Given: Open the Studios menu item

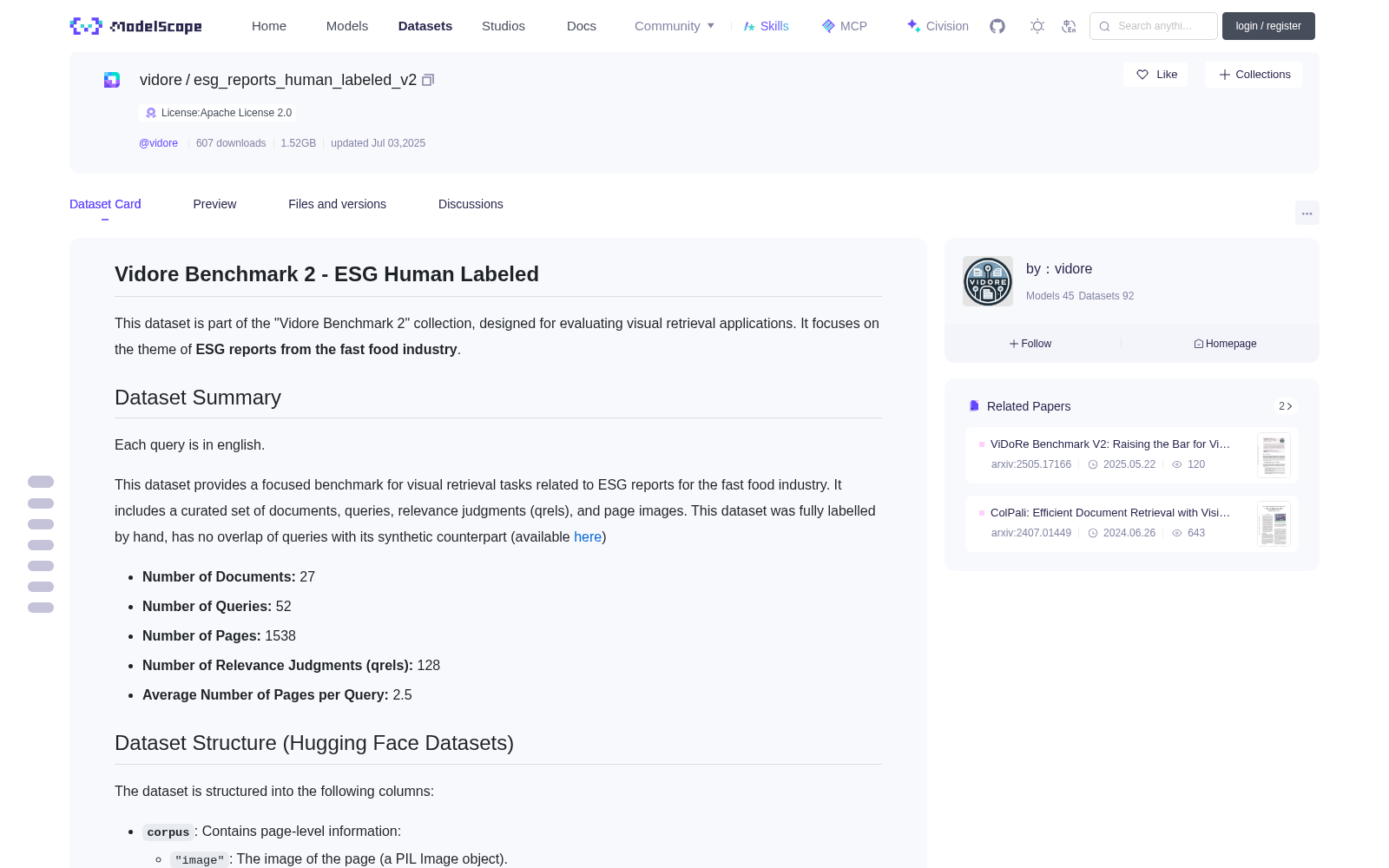Looking at the screenshot, I should pos(504,26).
